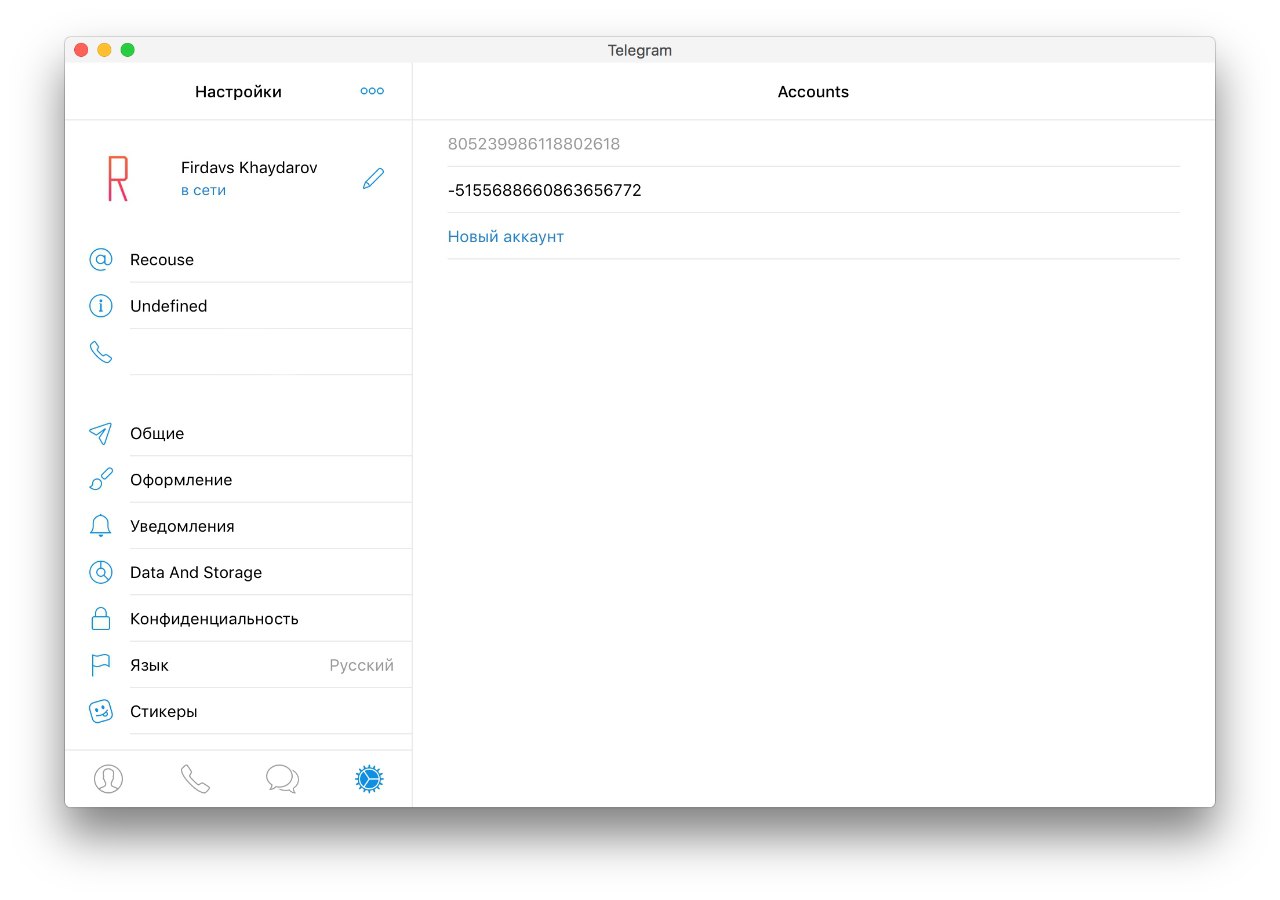This screenshot has width=1280, height=900.
Task: Click the info icon next to Undefined
Action: click(101, 306)
